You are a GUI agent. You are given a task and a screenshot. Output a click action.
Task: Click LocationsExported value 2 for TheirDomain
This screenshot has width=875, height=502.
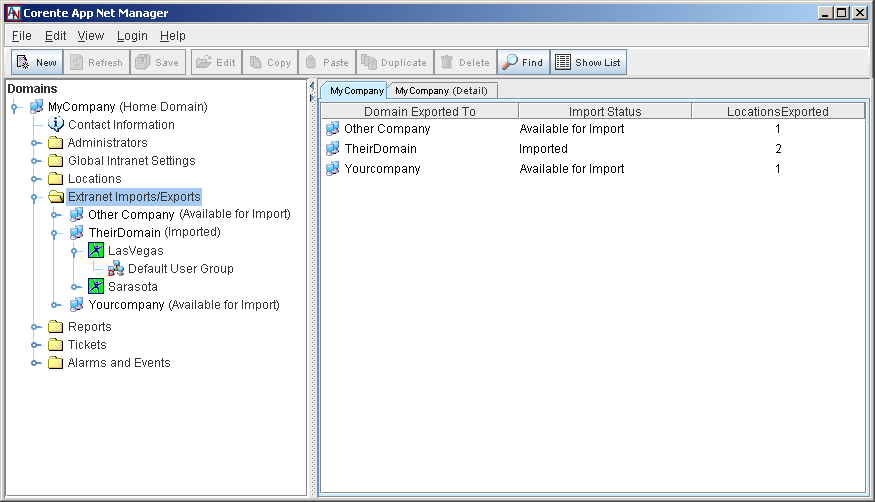click(x=778, y=149)
